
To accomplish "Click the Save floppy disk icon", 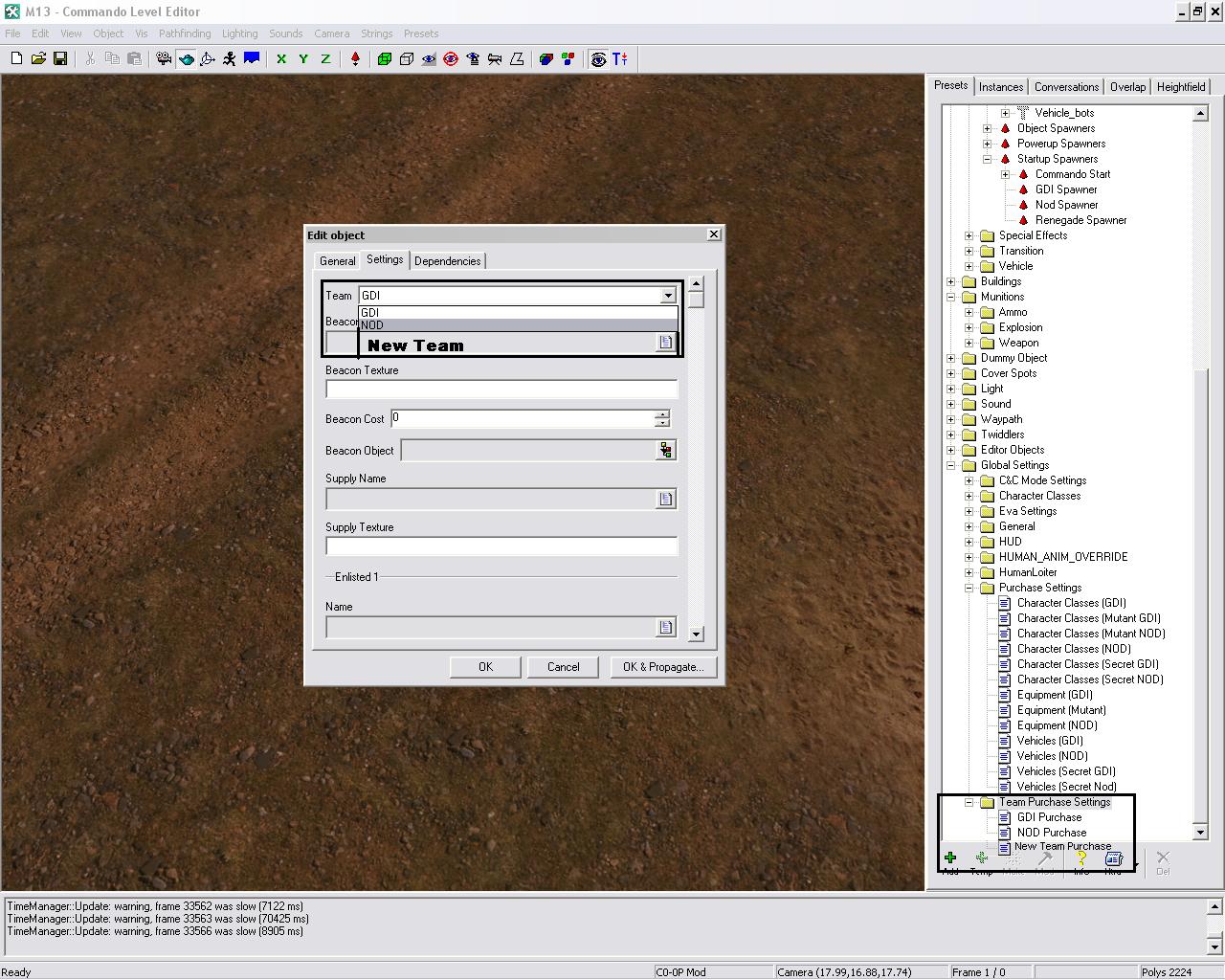I will pyautogui.click(x=60, y=59).
